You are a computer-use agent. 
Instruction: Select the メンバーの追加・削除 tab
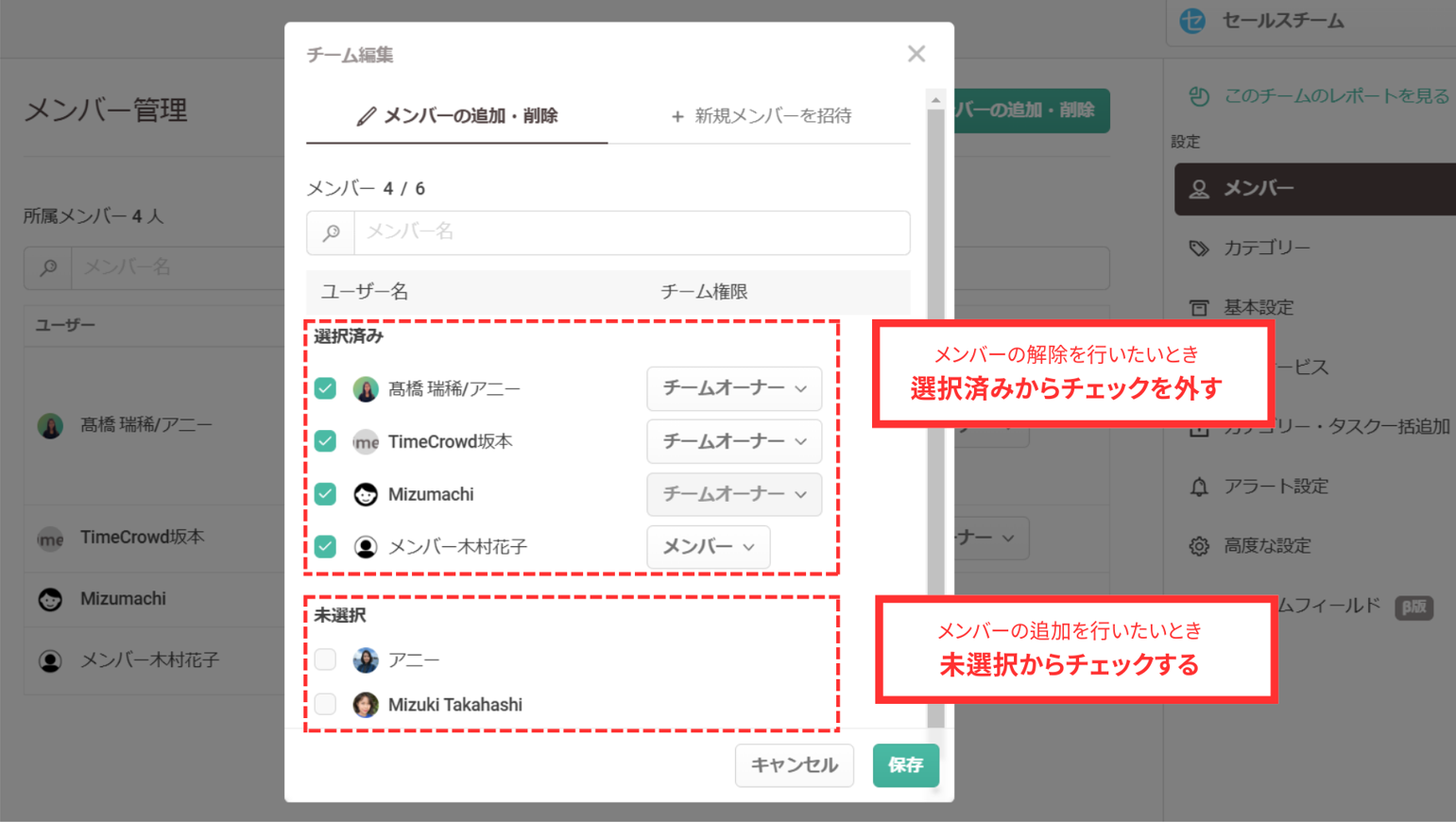click(x=457, y=116)
